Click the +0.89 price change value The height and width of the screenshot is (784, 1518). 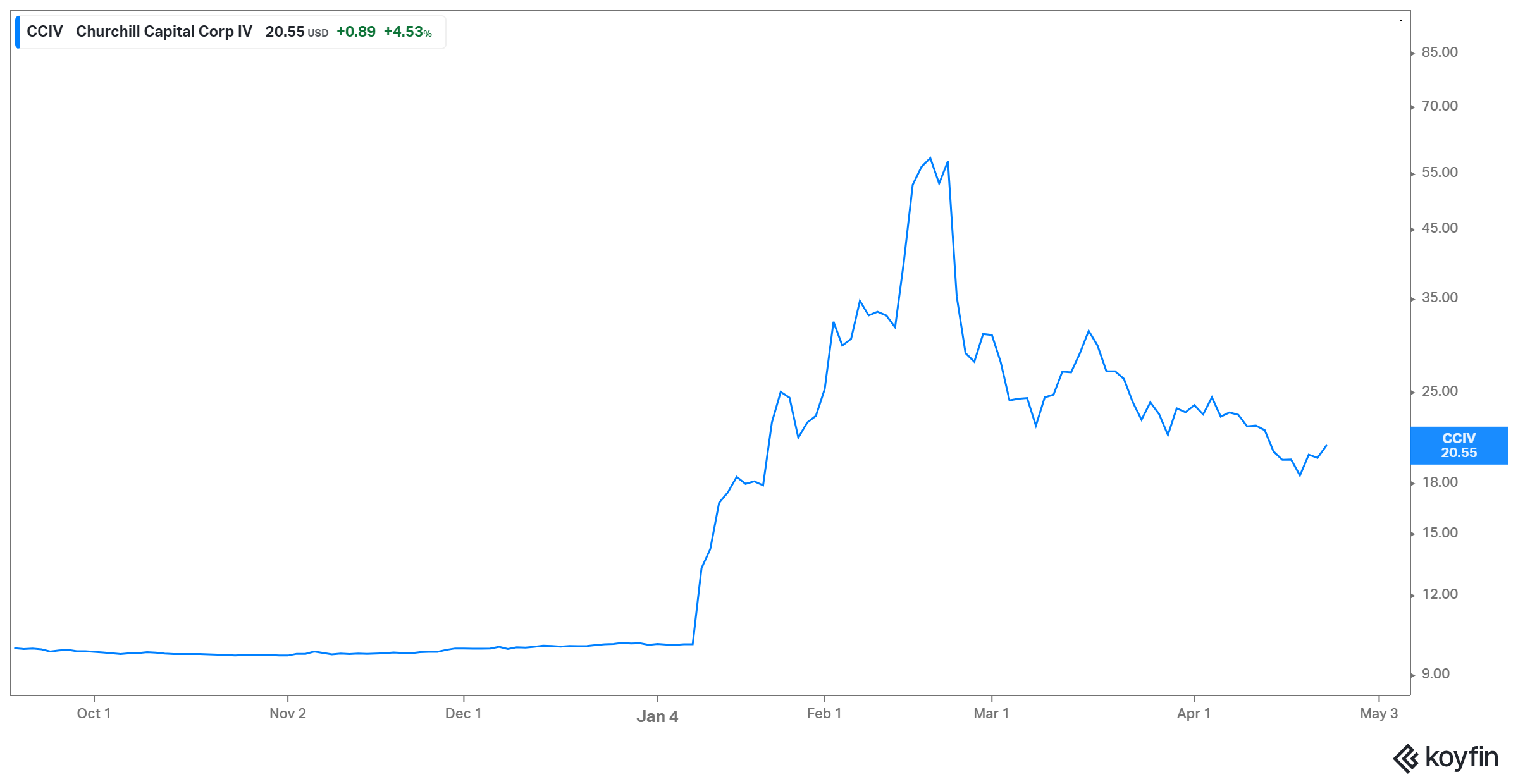coord(356,32)
